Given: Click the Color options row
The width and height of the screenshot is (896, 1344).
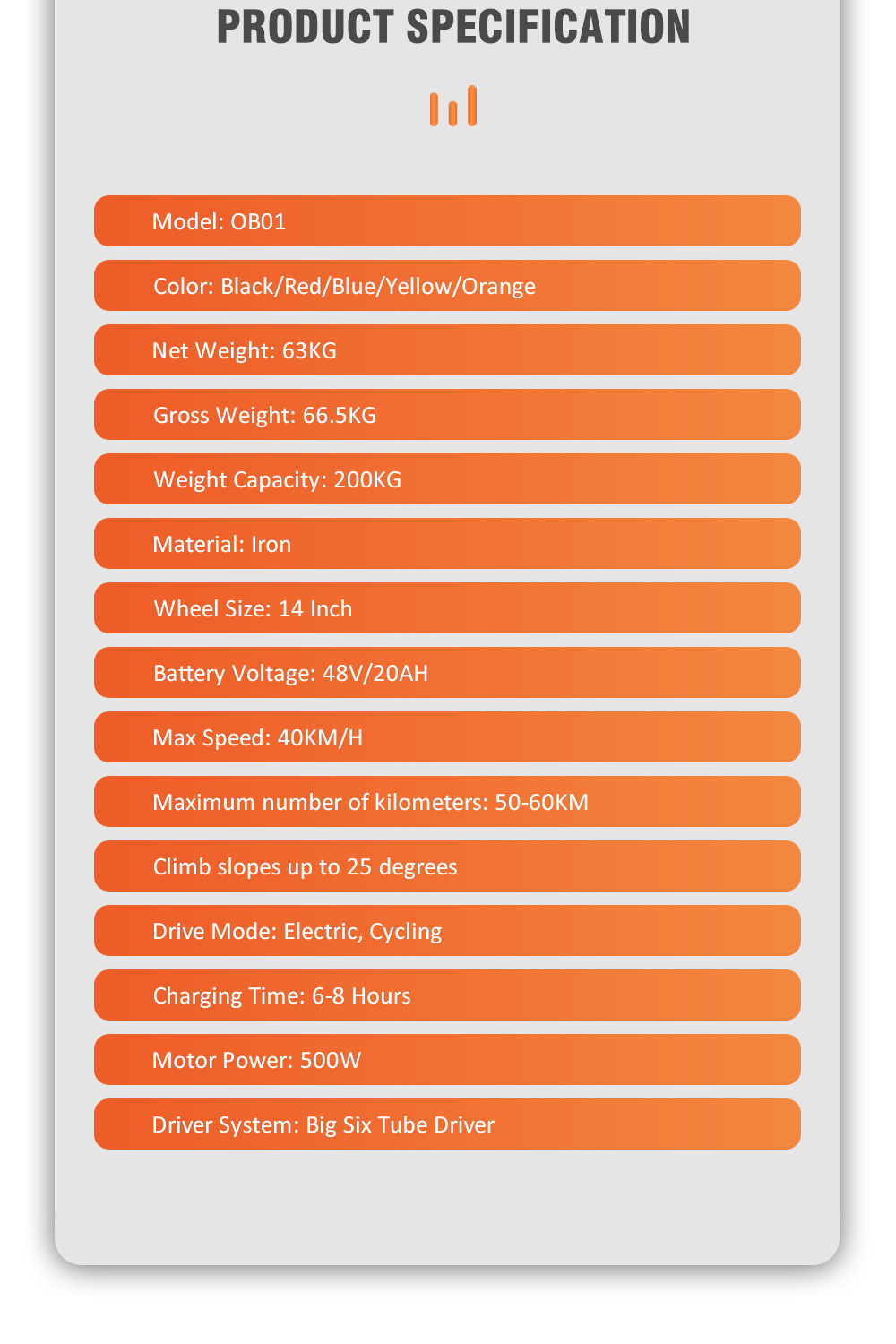Looking at the screenshot, I should point(447,285).
